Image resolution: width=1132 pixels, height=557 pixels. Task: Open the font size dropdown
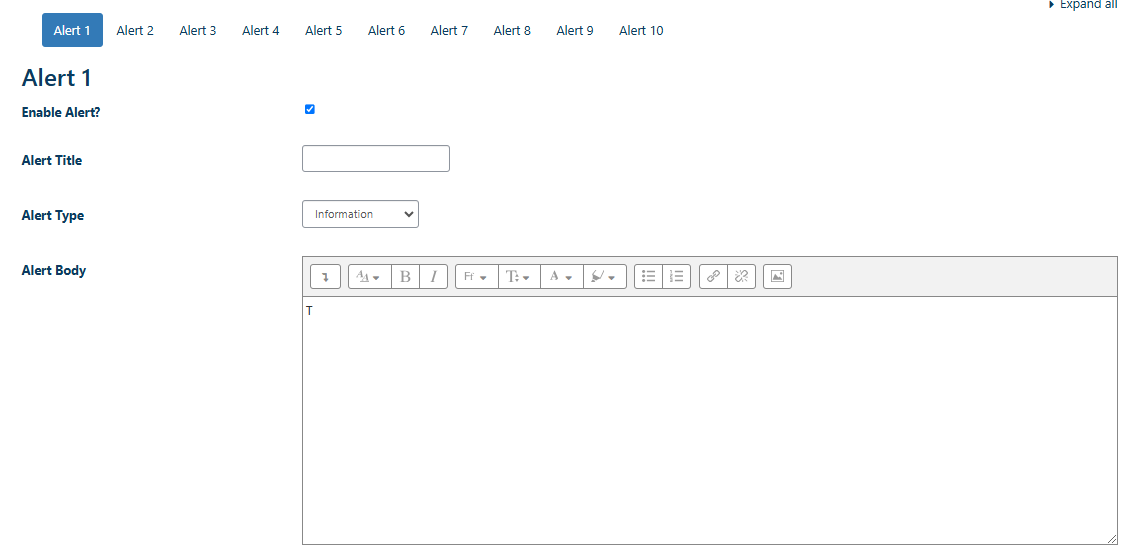(x=519, y=276)
